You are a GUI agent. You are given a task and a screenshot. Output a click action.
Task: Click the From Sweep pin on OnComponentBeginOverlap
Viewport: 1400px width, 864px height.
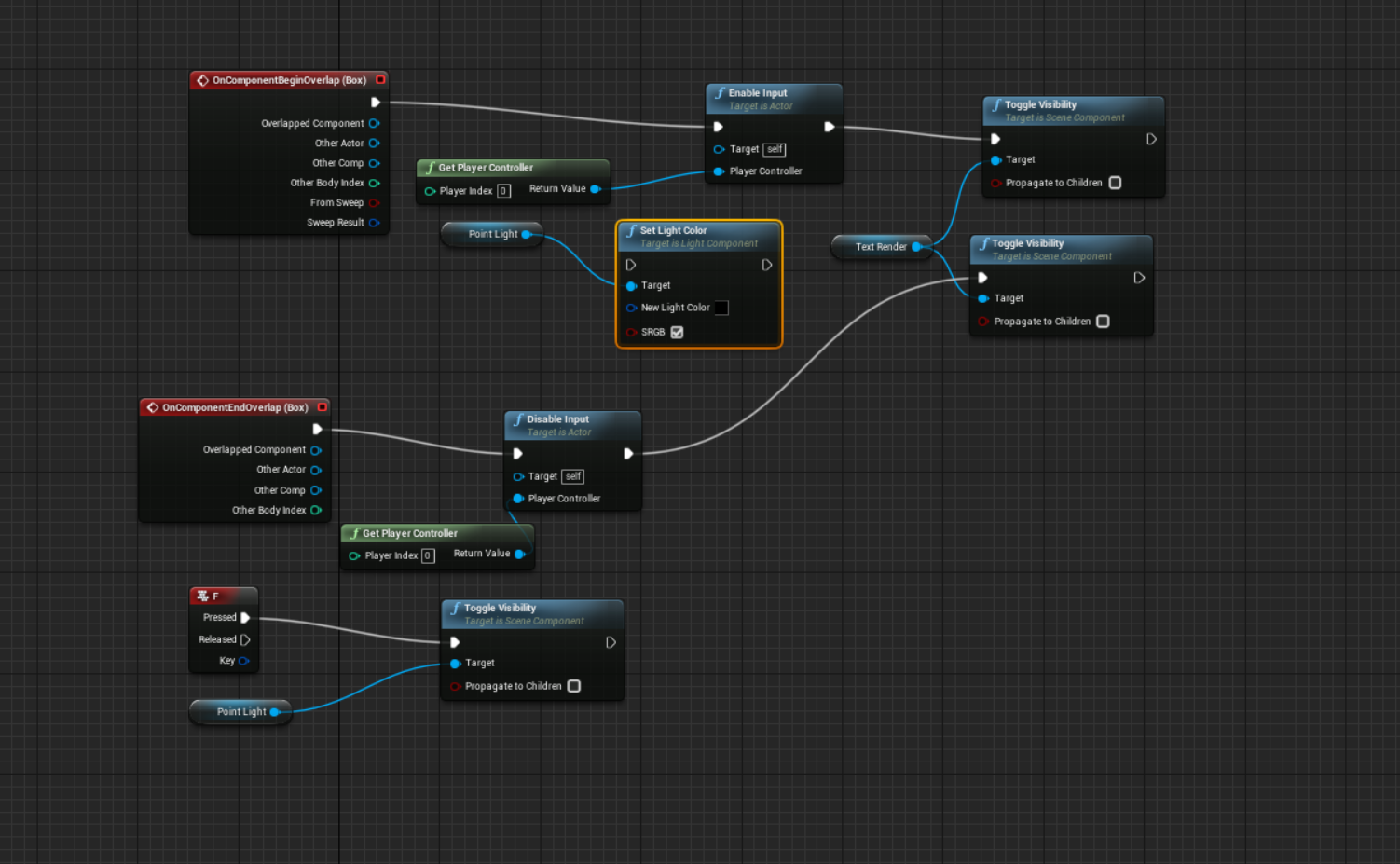(x=376, y=202)
